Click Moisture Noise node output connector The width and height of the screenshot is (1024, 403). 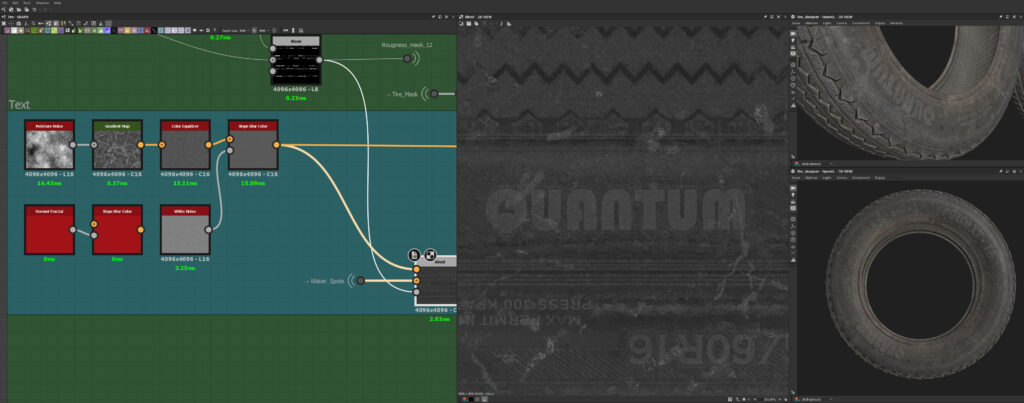(x=72, y=145)
